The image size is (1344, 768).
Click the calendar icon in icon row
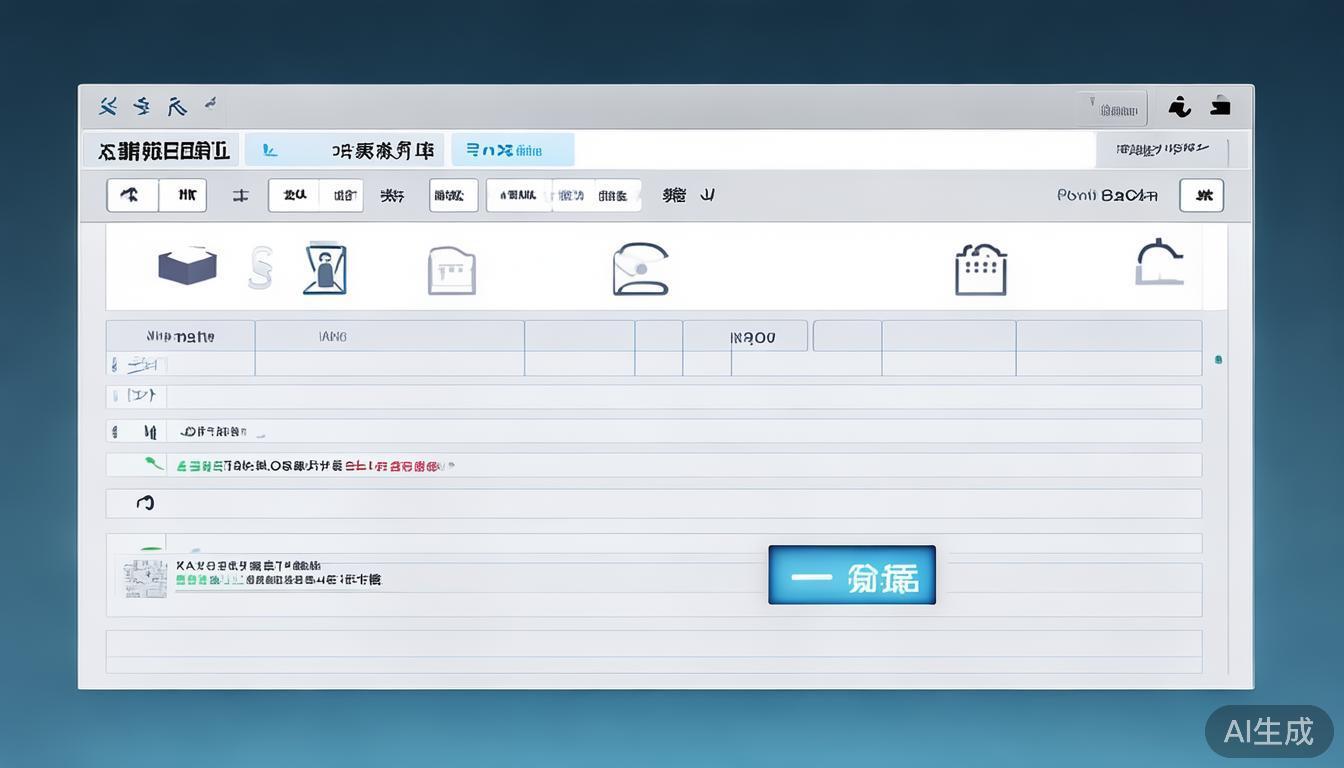point(980,268)
